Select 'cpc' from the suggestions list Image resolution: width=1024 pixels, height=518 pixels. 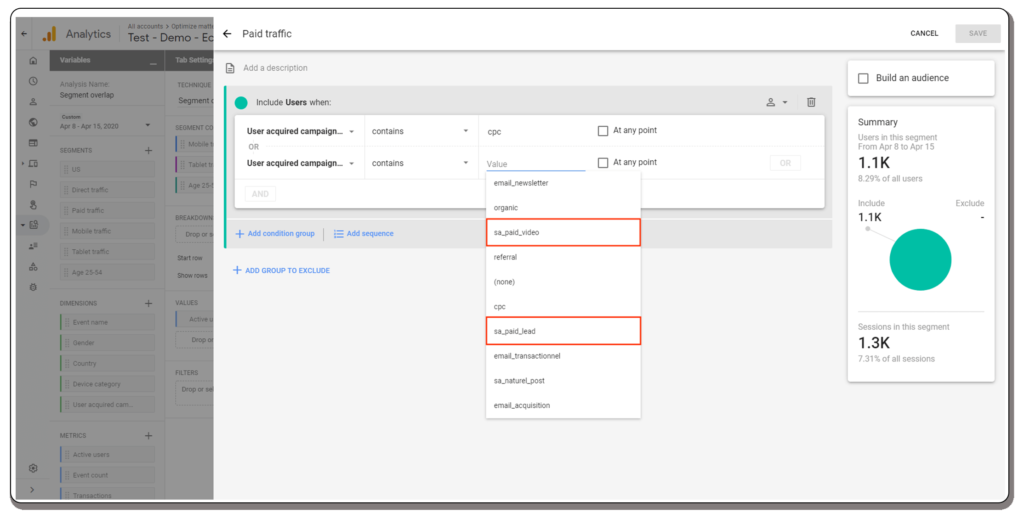563,306
